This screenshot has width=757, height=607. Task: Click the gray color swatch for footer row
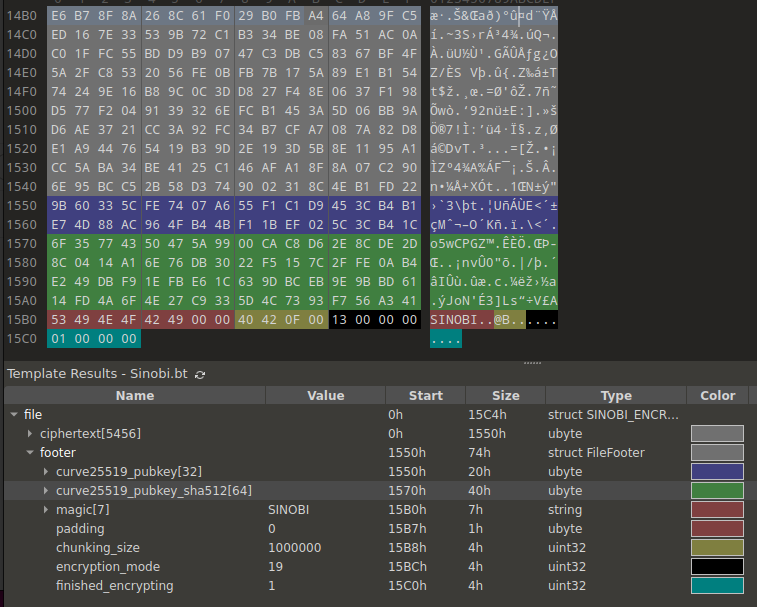[x=717, y=452]
